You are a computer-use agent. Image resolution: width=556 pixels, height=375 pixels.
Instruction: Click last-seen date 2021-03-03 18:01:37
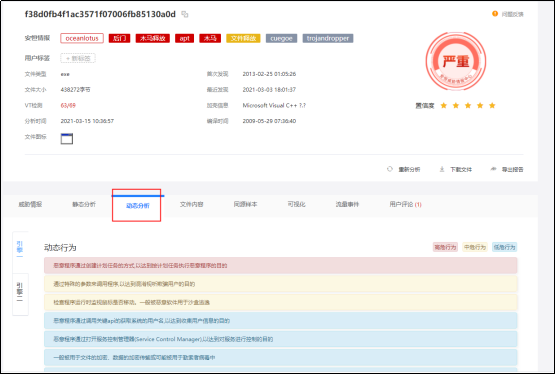(x=269, y=90)
